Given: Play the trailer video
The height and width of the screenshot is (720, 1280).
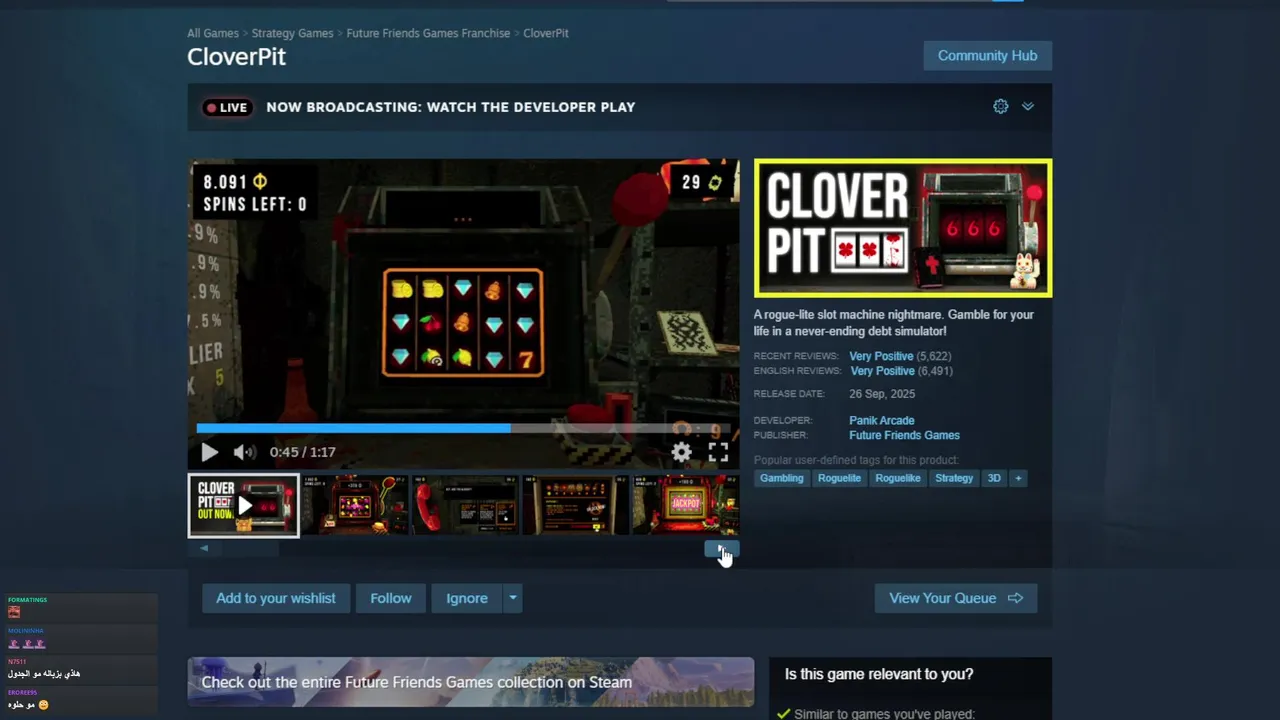Looking at the screenshot, I should [209, 452].
